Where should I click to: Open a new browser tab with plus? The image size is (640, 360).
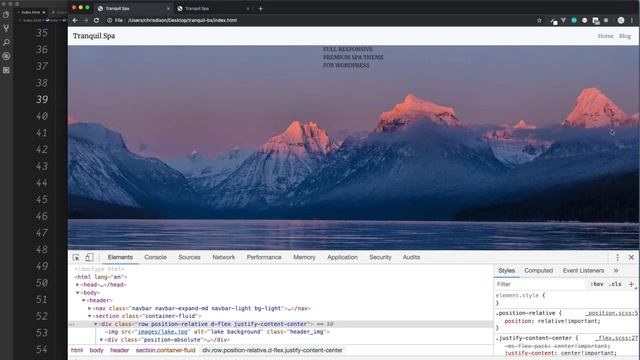tap(260, 8)
